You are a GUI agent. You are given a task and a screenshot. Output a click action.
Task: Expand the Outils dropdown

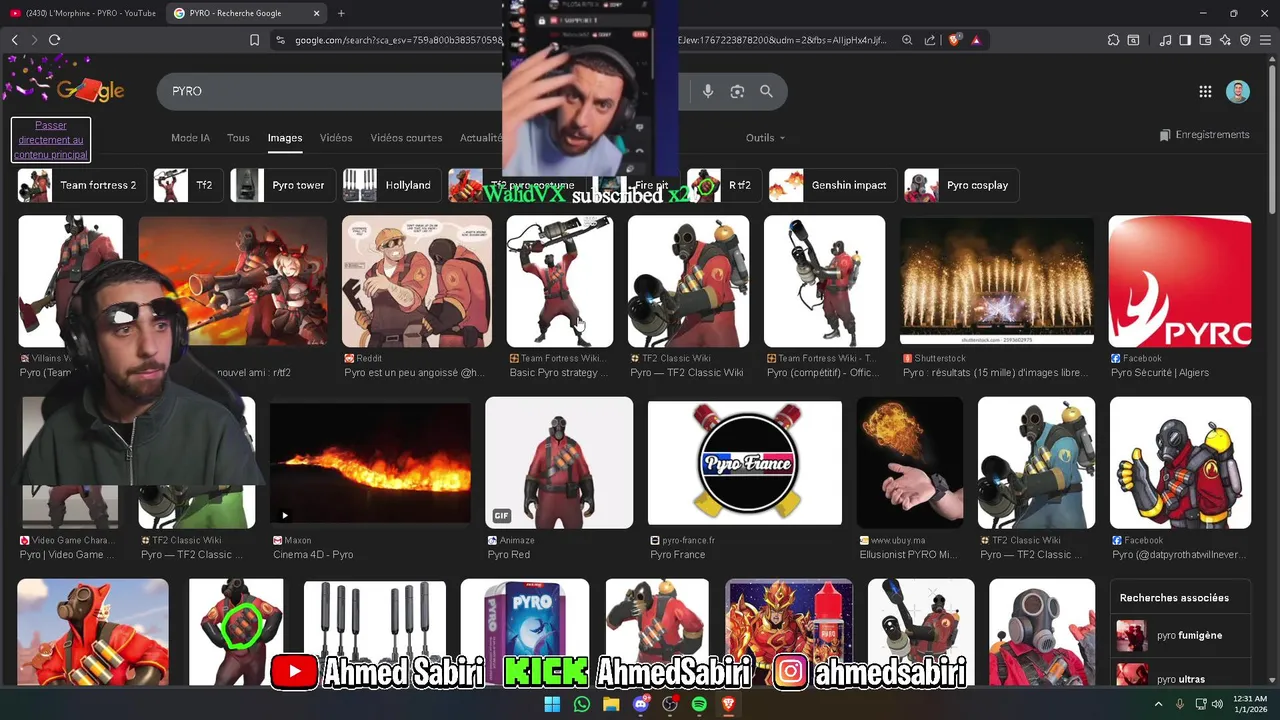[765, 138]
